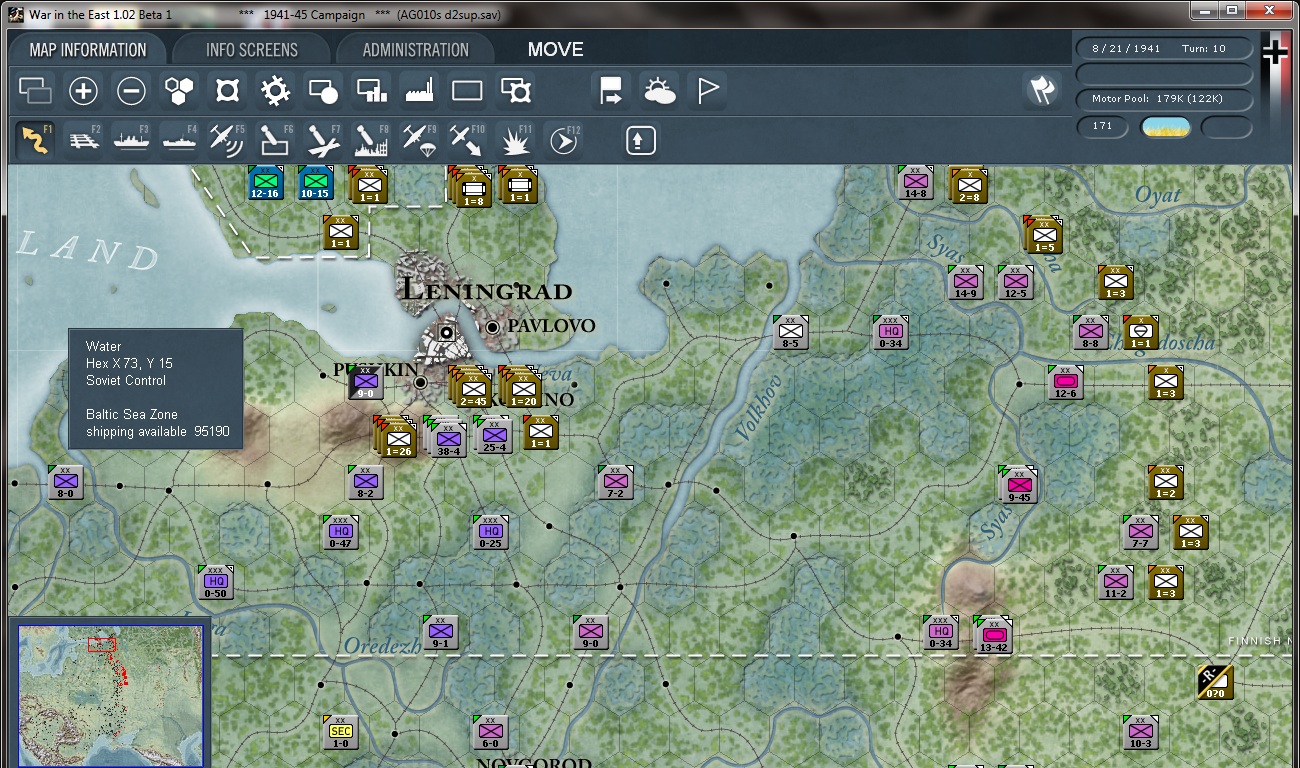The width and height of the screenshot is (1300, 768).
Task: Select the pink unit labeled 9-45
Action: point(1018,484)
